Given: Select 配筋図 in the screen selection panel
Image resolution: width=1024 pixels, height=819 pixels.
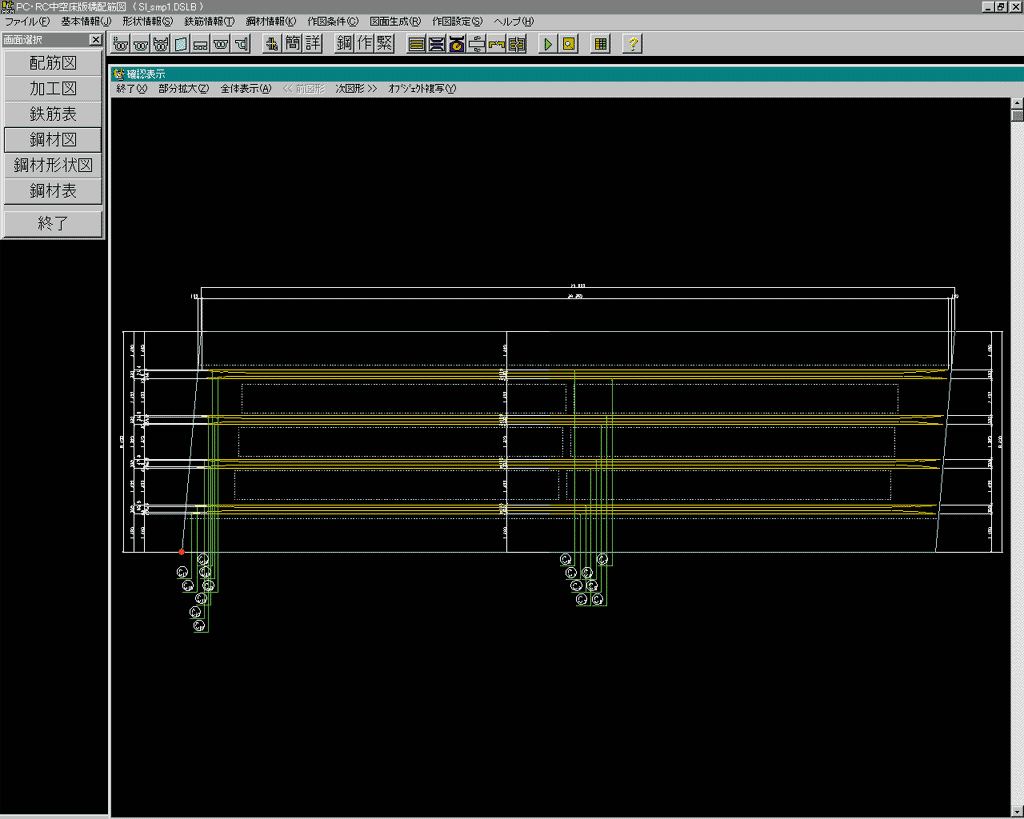Looking at the screenshot, I should (53, 63).
